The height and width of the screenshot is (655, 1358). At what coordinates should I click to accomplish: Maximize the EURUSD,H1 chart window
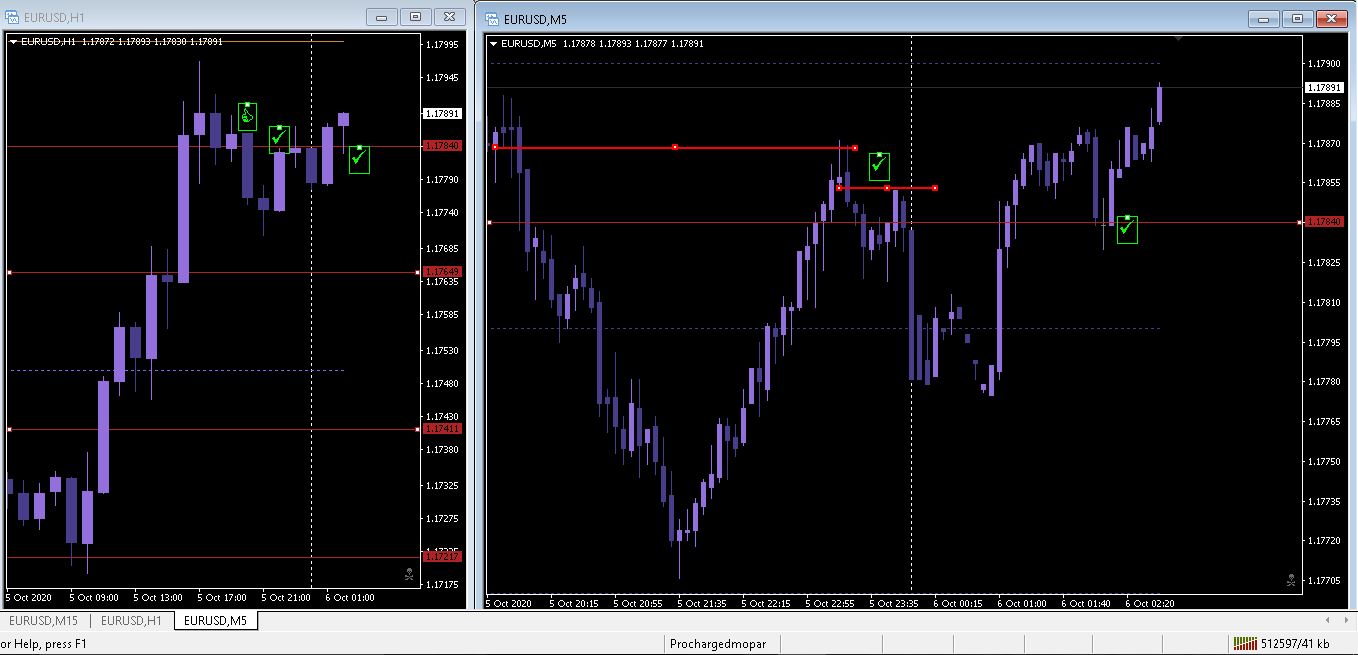pos(415,17)
